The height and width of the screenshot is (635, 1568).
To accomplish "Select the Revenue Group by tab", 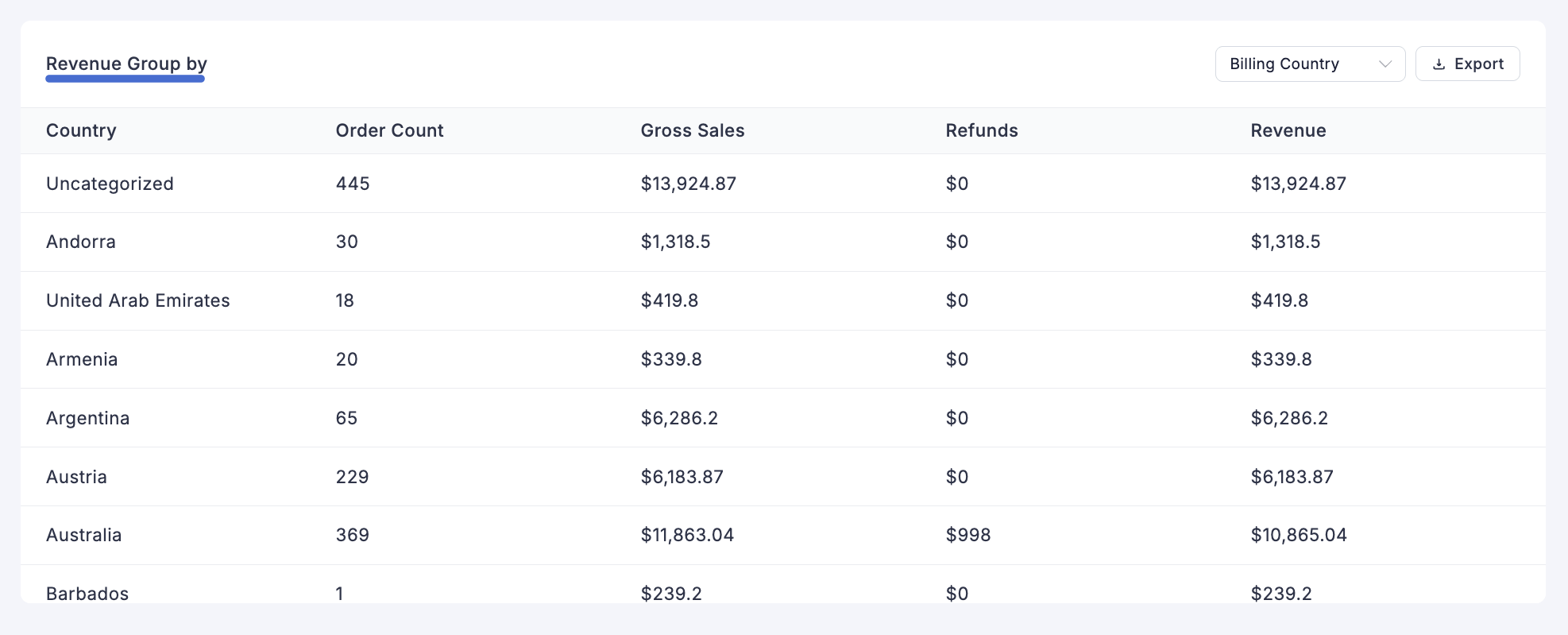I will [x=126, y=64].
